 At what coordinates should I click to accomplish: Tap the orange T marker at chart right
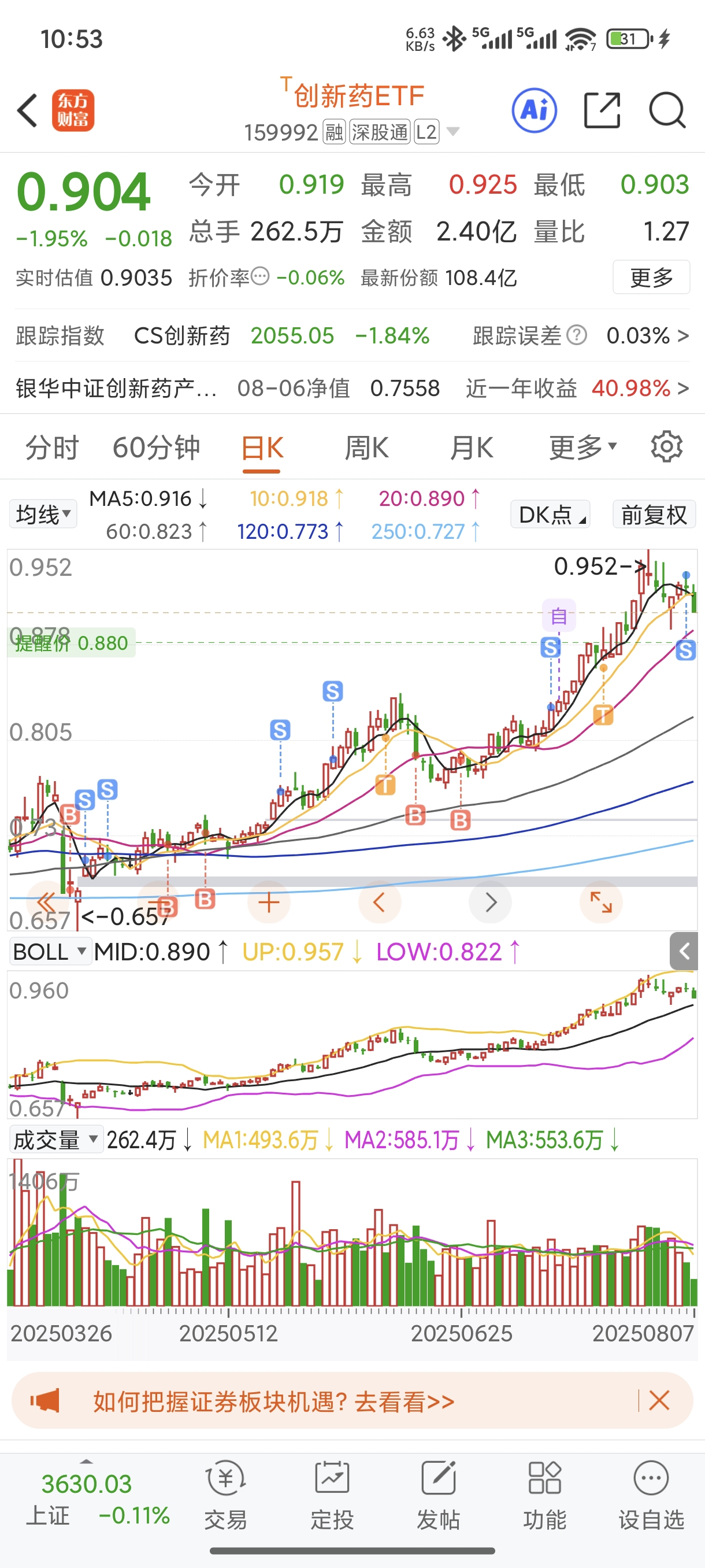point(603,715)
